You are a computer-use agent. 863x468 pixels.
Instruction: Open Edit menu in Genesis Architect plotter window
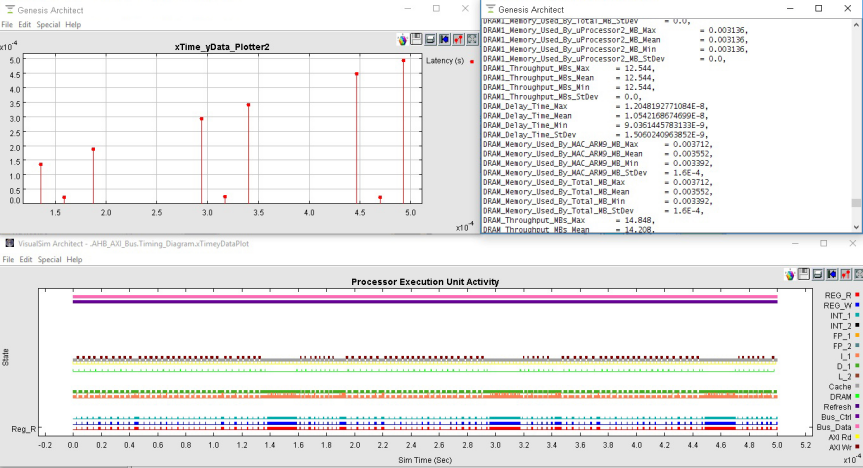[24, 25]
